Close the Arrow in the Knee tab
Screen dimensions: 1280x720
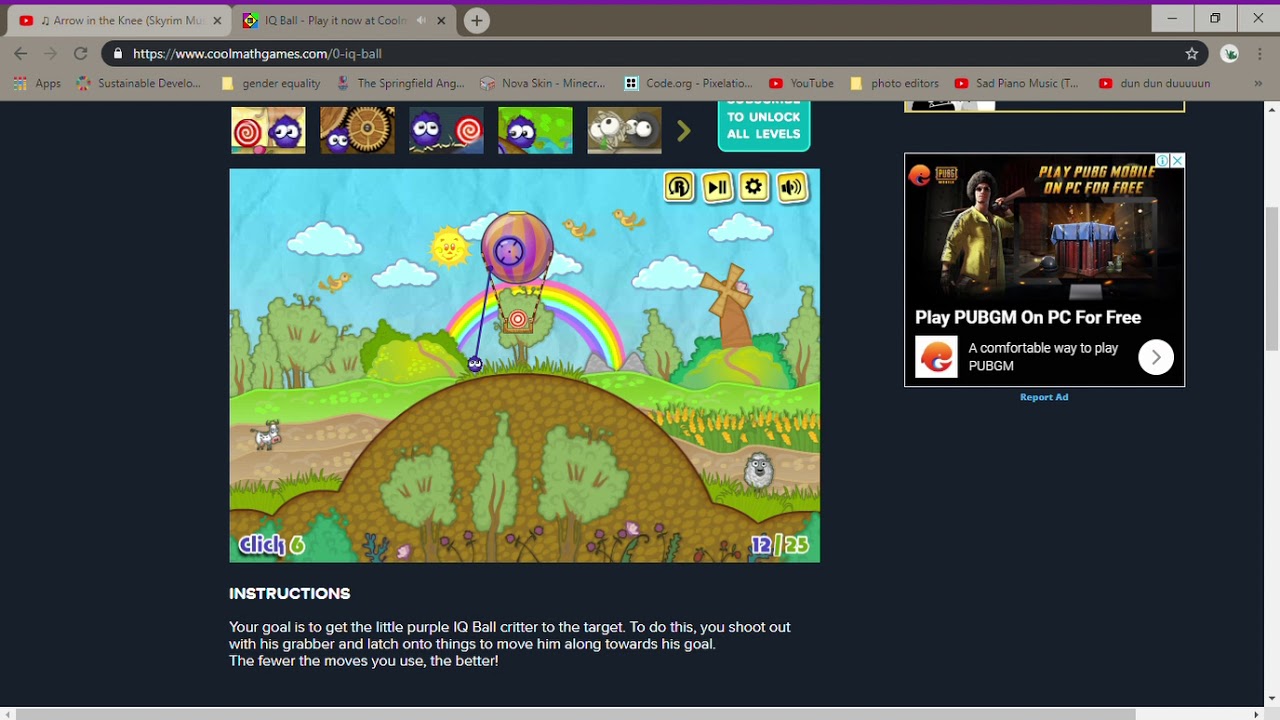[217, 20]
